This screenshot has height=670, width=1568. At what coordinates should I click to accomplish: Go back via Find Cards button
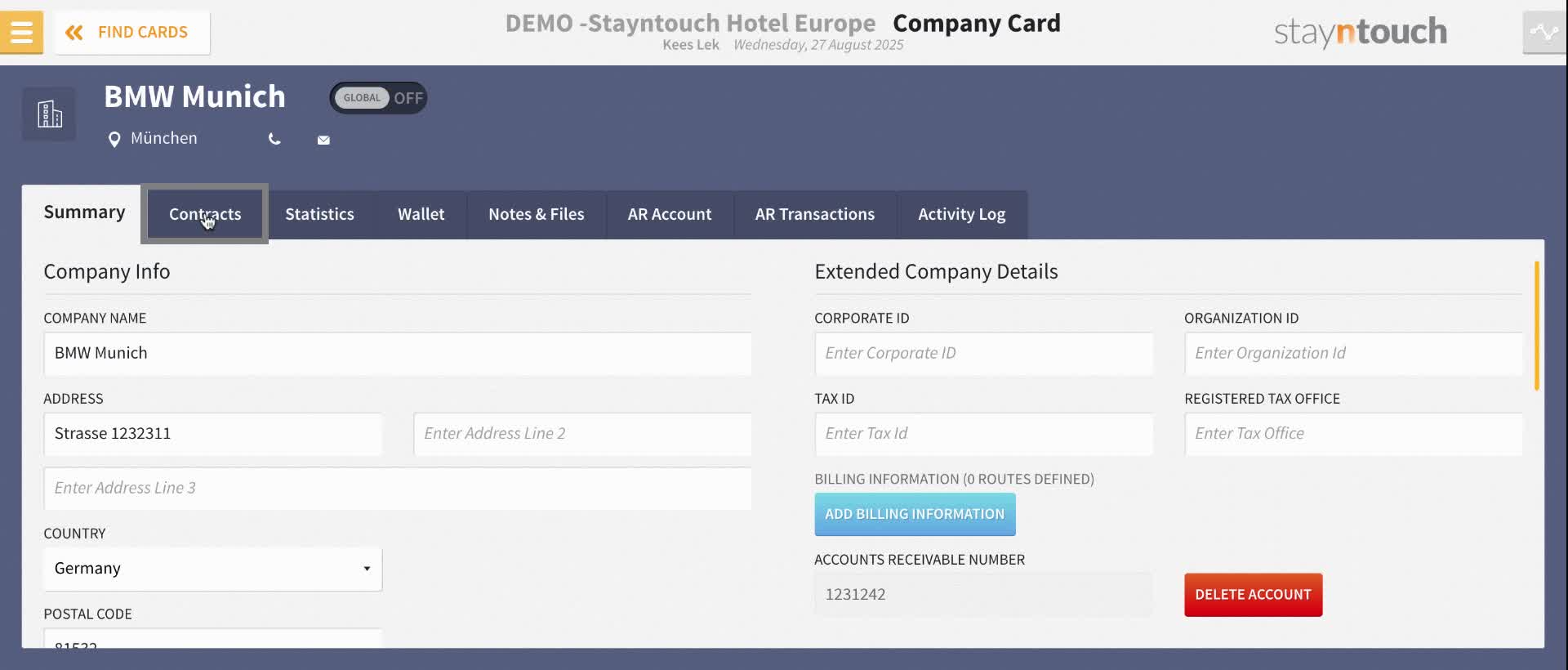(x=132, y=33)
